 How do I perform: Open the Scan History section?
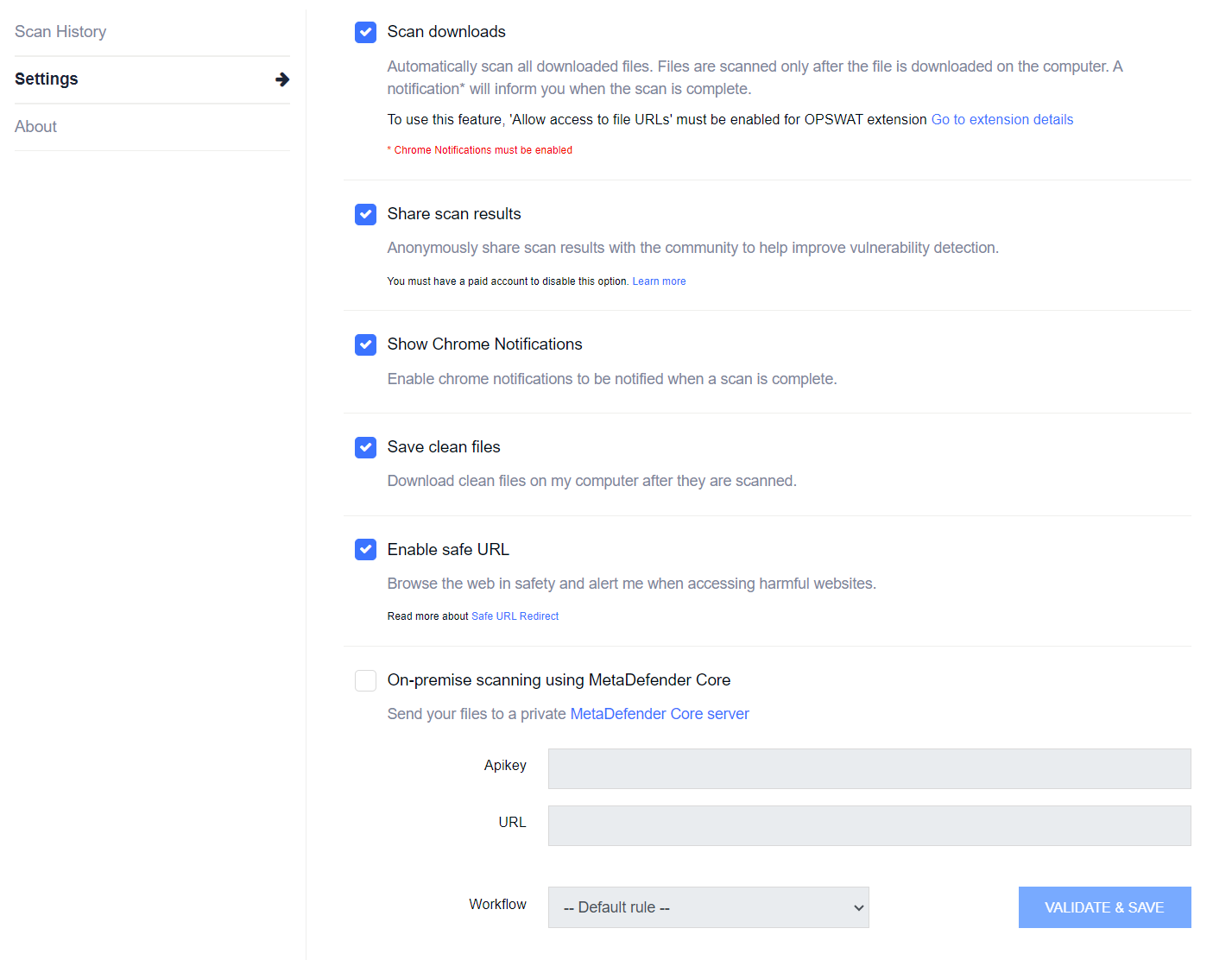tap(60, 32)
